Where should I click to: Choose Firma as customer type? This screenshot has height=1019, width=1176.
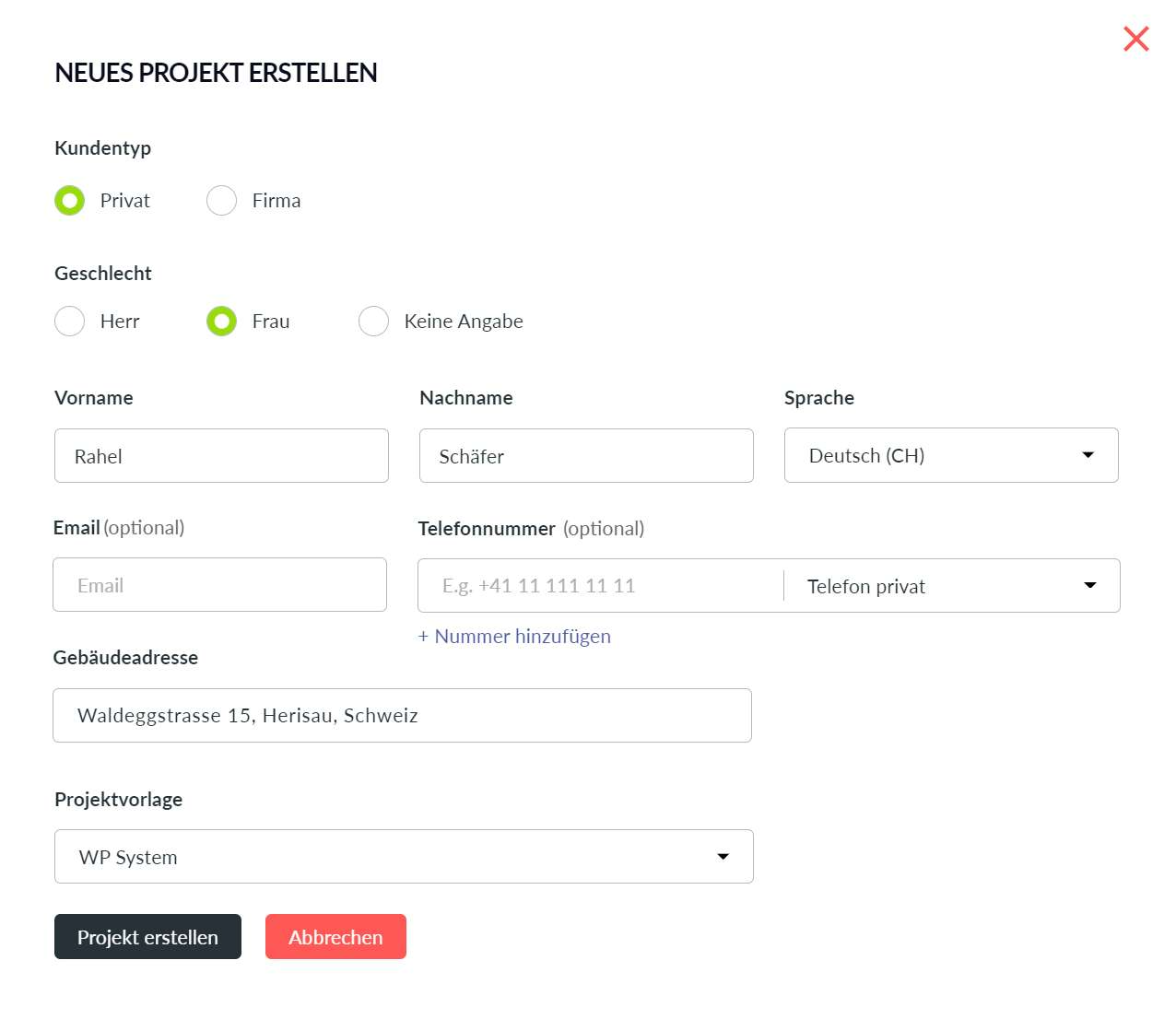(x=222, y=201)
